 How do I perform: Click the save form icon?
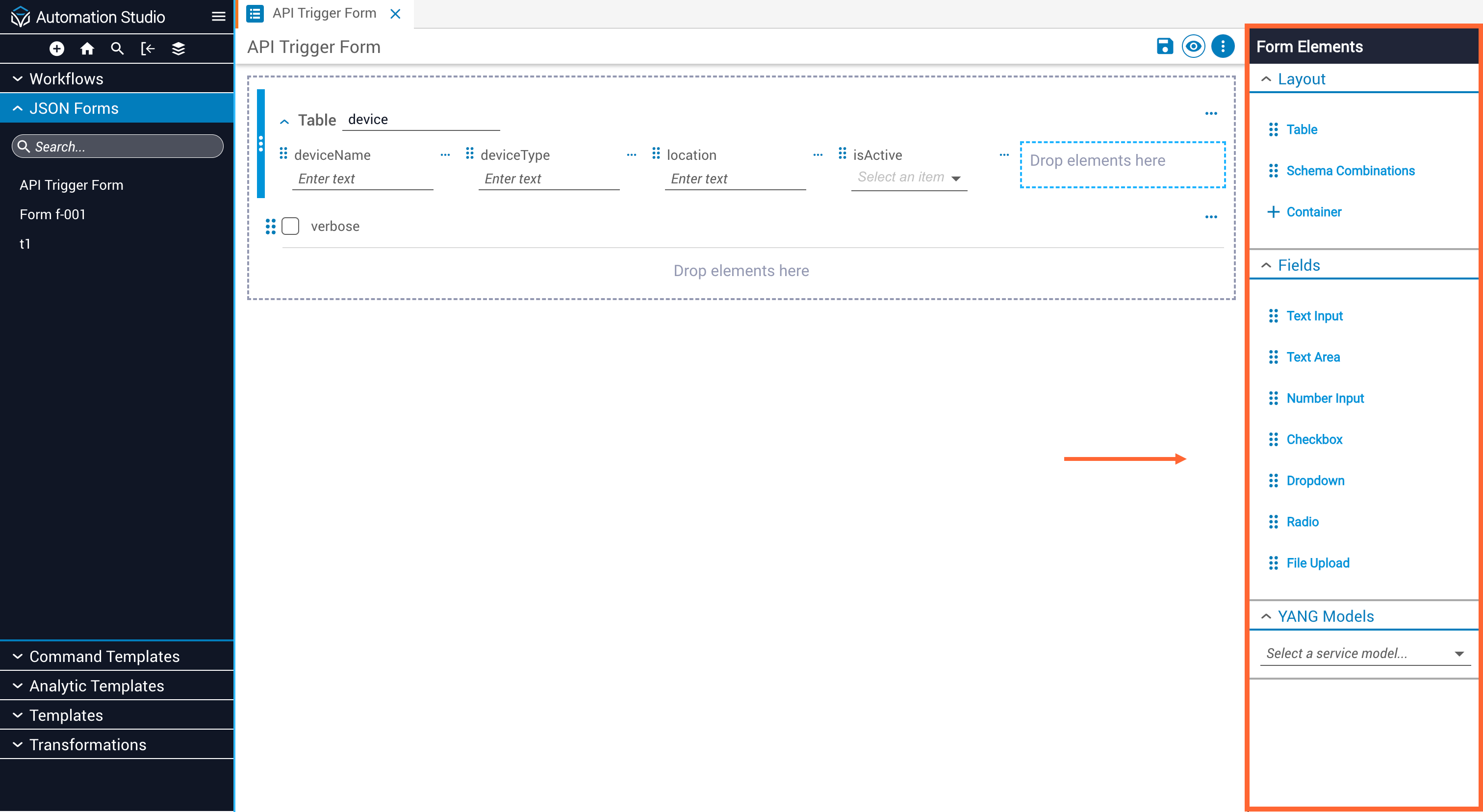[x=1164, y=46]
